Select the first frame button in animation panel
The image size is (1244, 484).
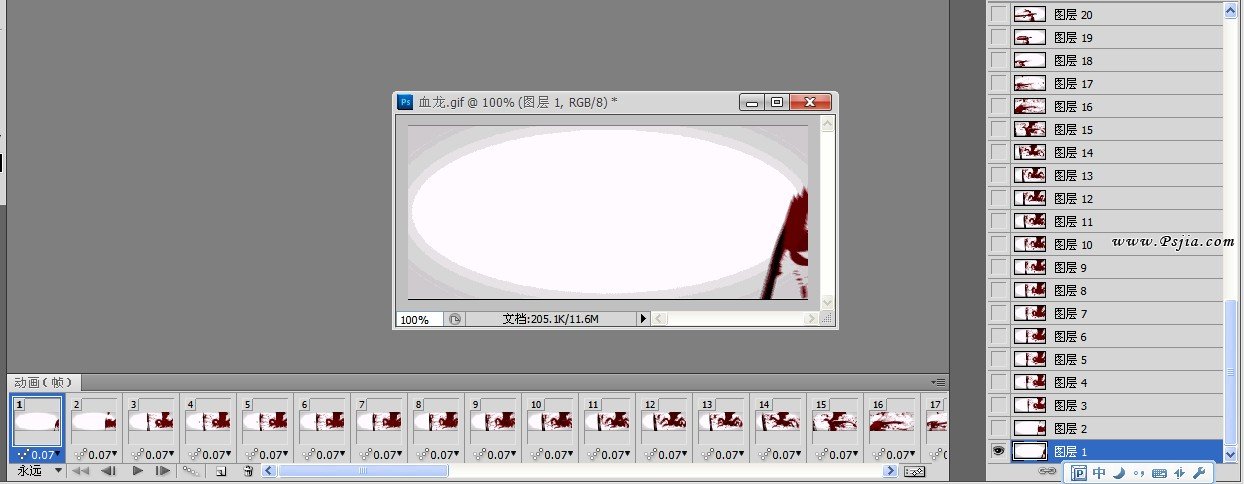(x=81, y=471)
